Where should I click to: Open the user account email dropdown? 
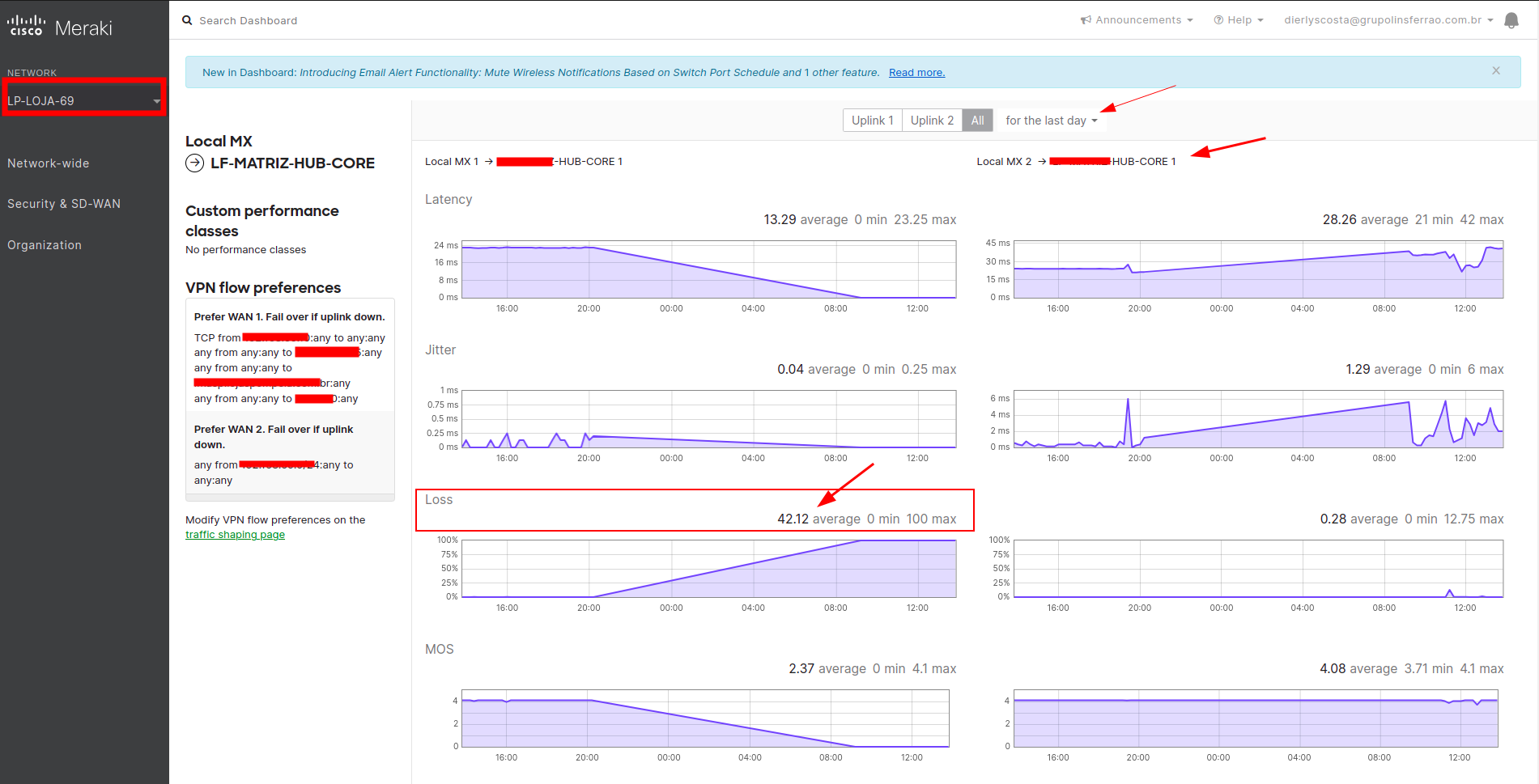click(1388, 20)
